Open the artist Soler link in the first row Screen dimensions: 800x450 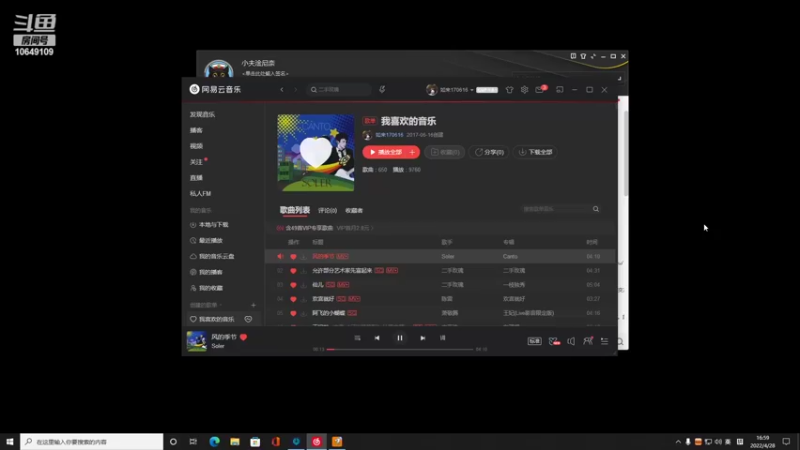pyautogui.click(x=447, y=257)
